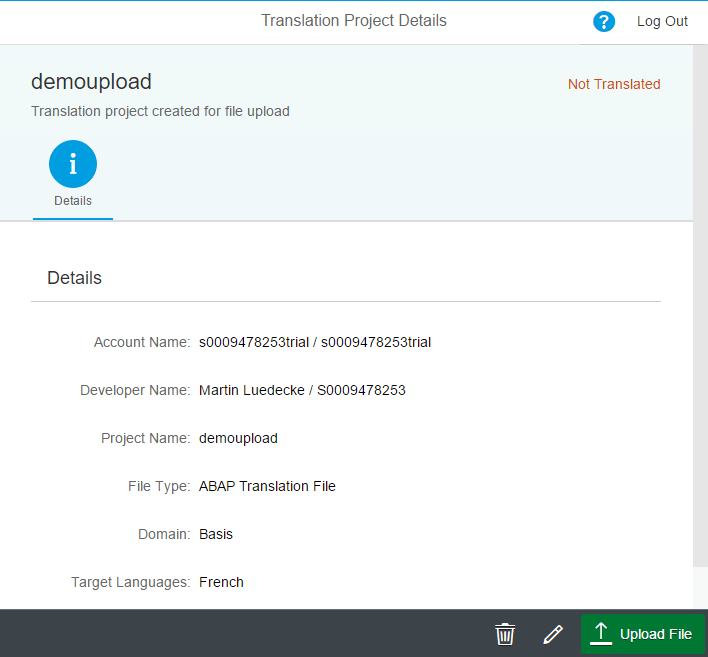Image resolution: width=708 pixels, height=657 pixels.
Task: Click developer name Martin Luedecke value
Action: pyautogui.click(x=302, y=390)
